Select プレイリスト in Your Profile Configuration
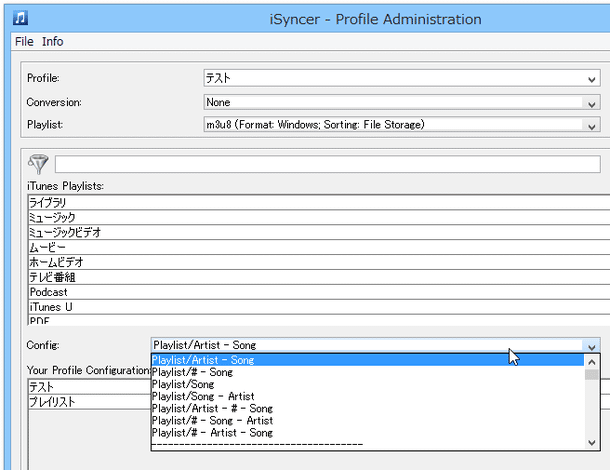610x470 pixels. click(x=89, y=402)
